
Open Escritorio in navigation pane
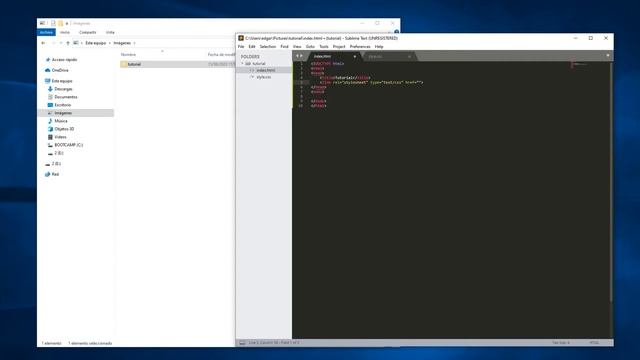62,105
